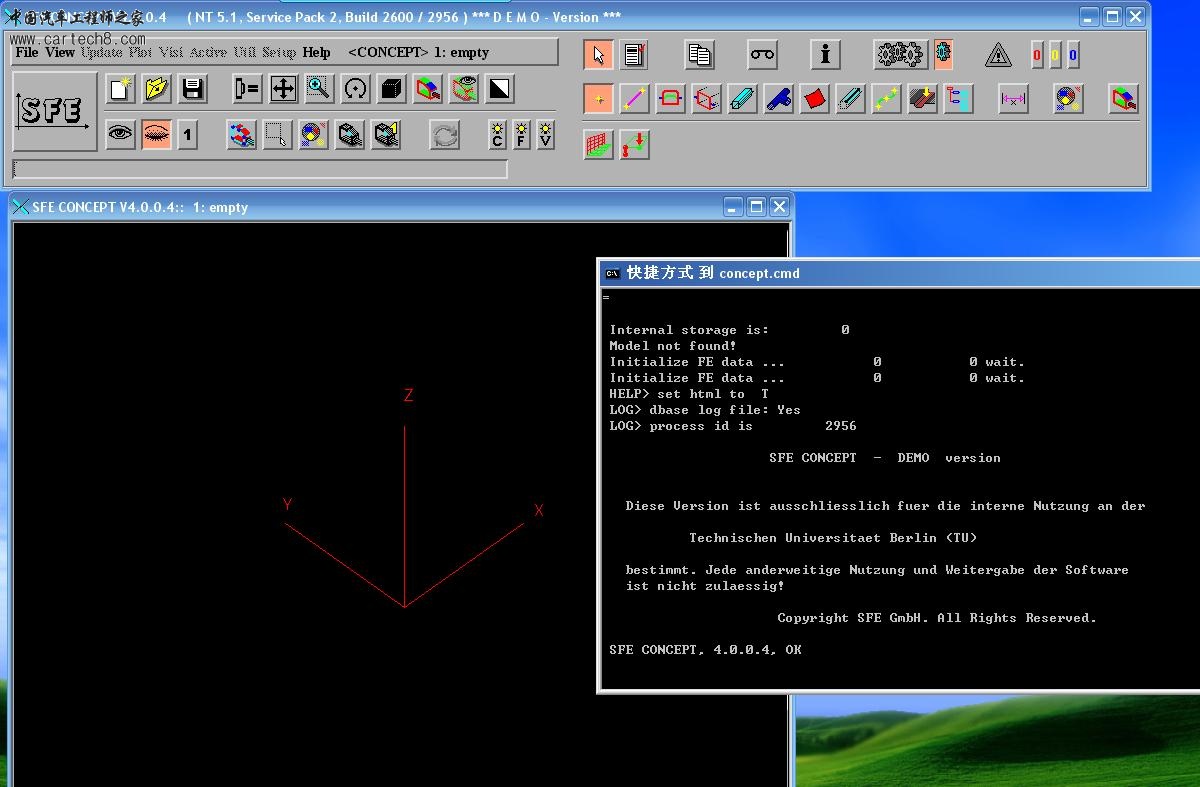The height and width of the screenshot is (787, 1200).
Task: Click the palette disc icon in right toolbar
Action: [1068, 98]
